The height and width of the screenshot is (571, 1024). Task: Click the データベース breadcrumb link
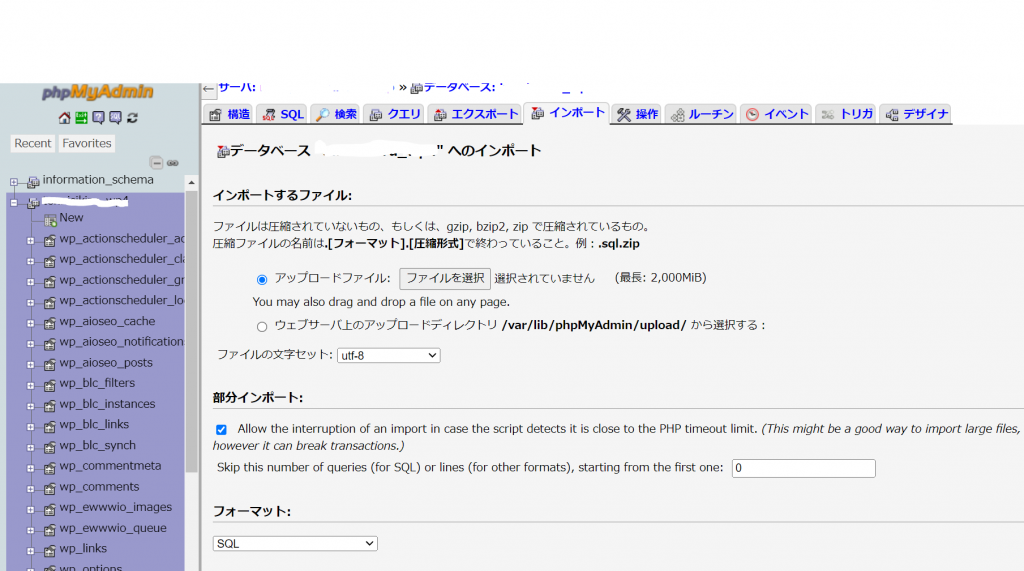(x=458, y=88)
